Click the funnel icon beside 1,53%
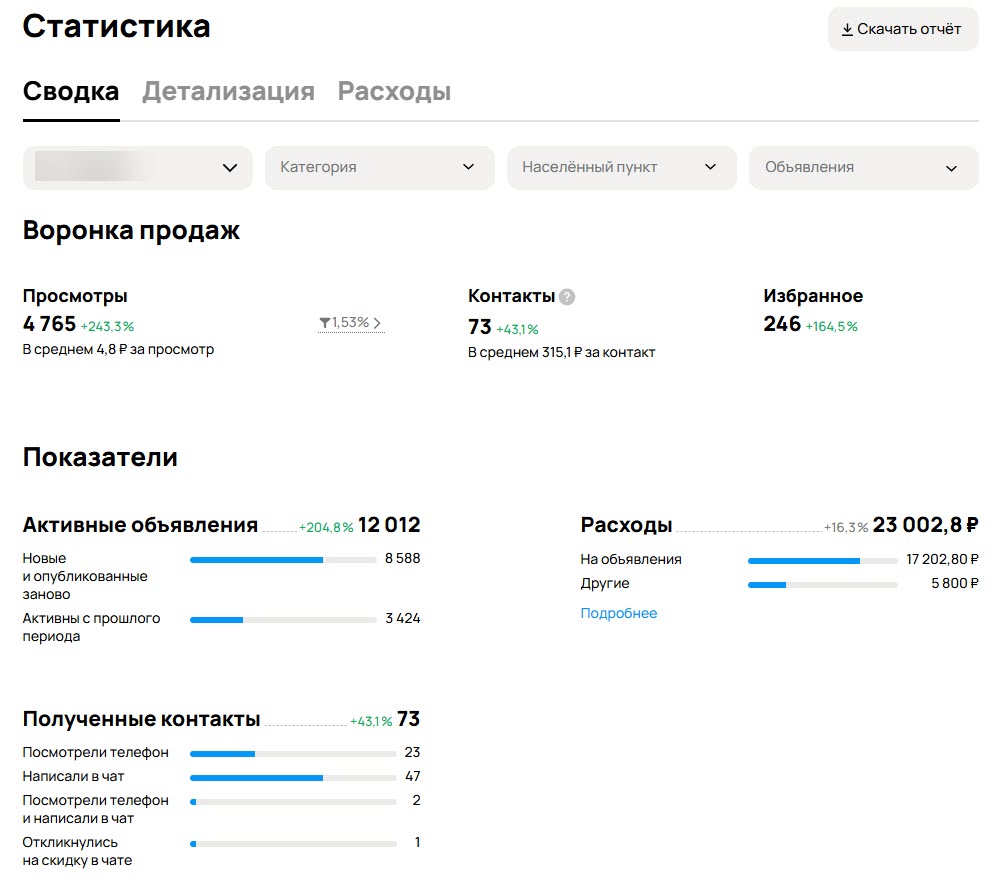Image resolution: width=1005 pixels, height=880 pixels. pos(326,322)
